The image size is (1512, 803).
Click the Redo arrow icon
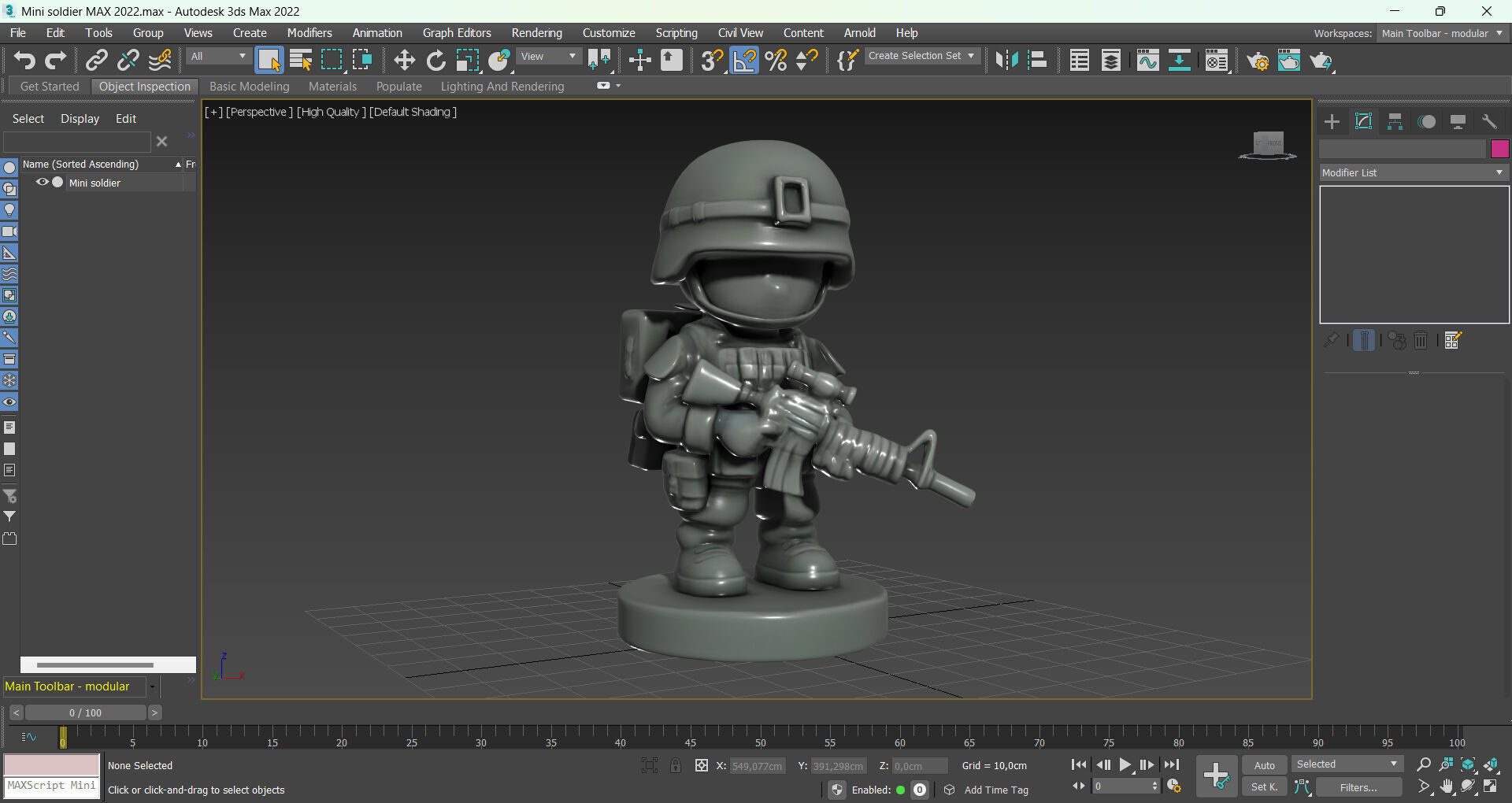[55, 61]
